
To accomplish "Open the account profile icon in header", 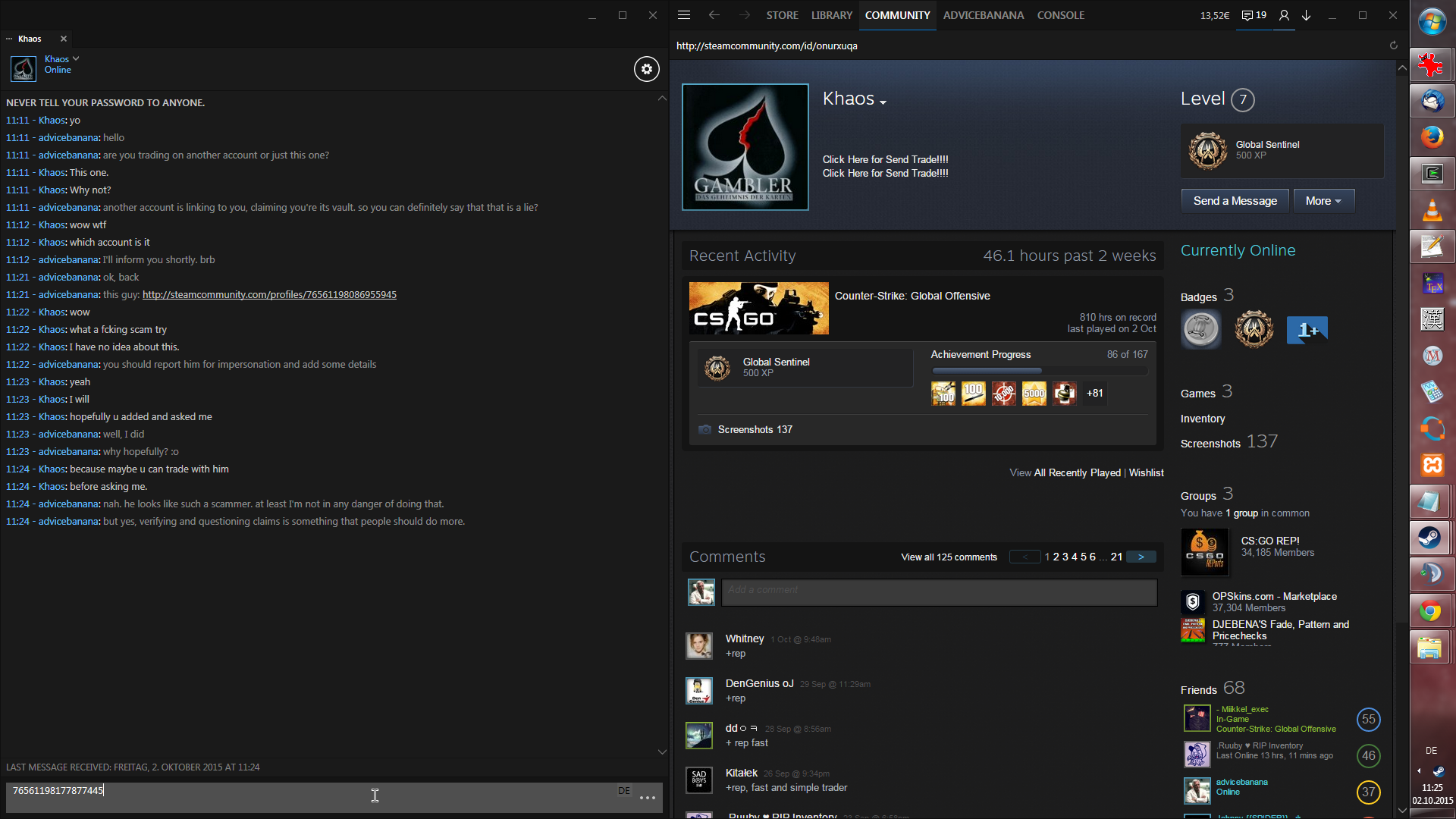I will point(1284,15).
